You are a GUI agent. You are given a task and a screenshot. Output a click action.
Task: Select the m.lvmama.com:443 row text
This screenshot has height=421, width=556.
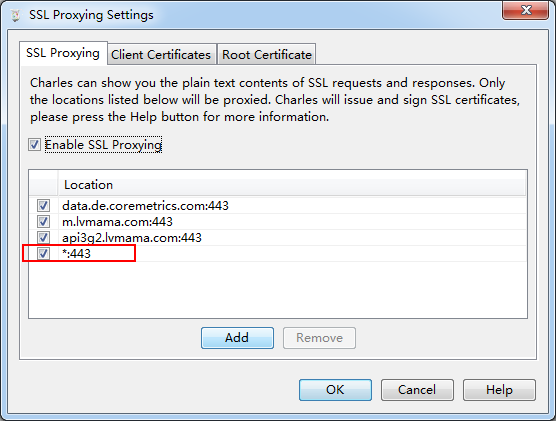[x=117, y=222]
